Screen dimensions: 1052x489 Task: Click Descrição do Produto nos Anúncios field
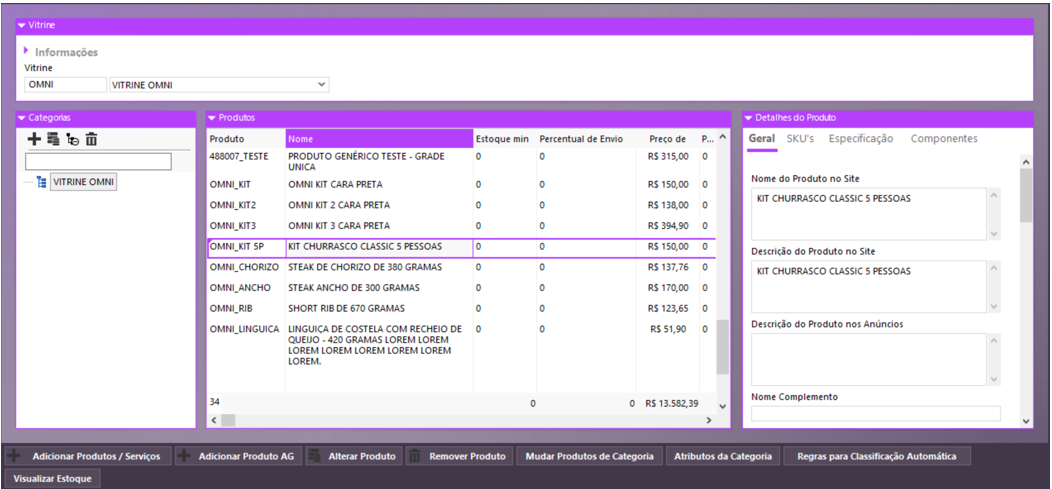(x=870, y=359)
